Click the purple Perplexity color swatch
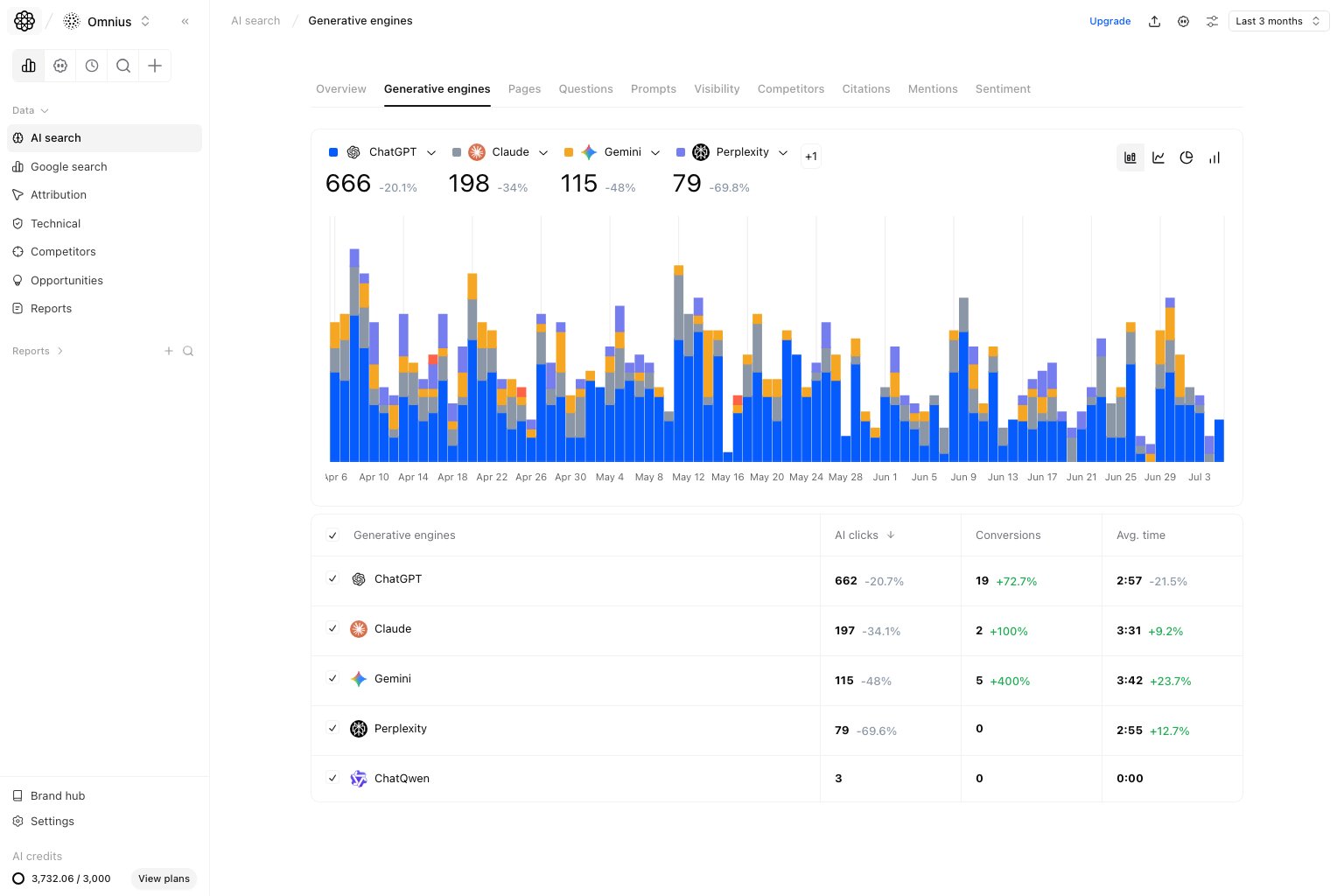Screen dimensions: 1344x896 tap(681, 152)
